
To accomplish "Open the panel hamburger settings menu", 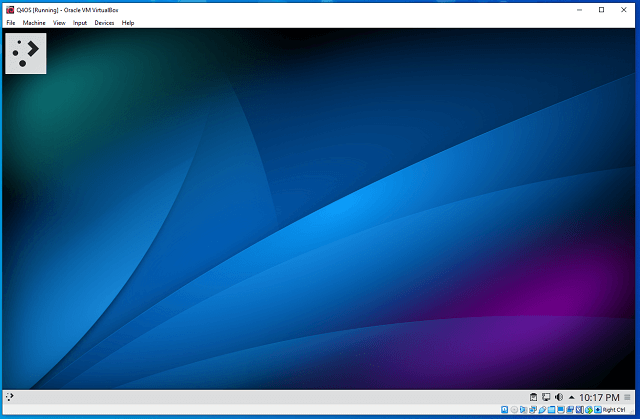I will [x=628, y=397].
